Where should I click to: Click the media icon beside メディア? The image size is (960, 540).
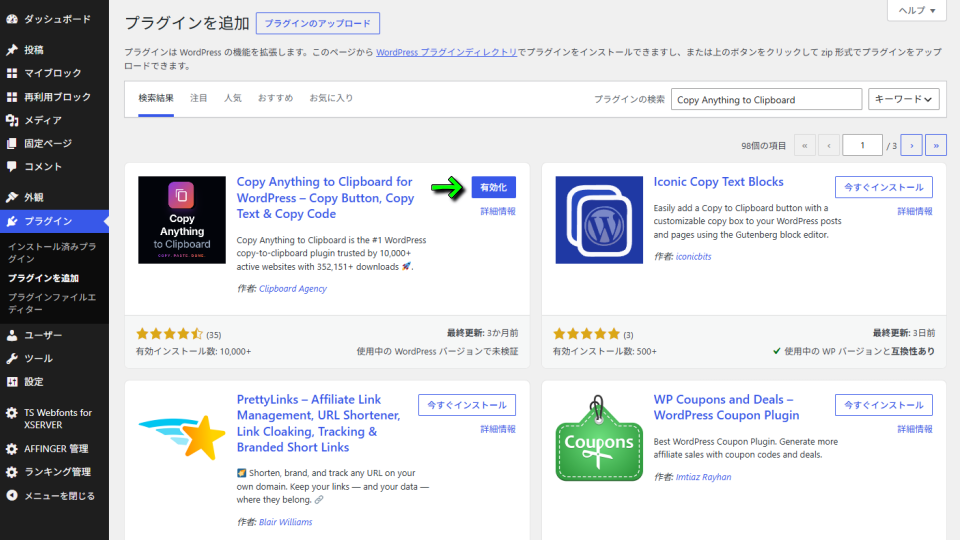(x=12, y=120)
